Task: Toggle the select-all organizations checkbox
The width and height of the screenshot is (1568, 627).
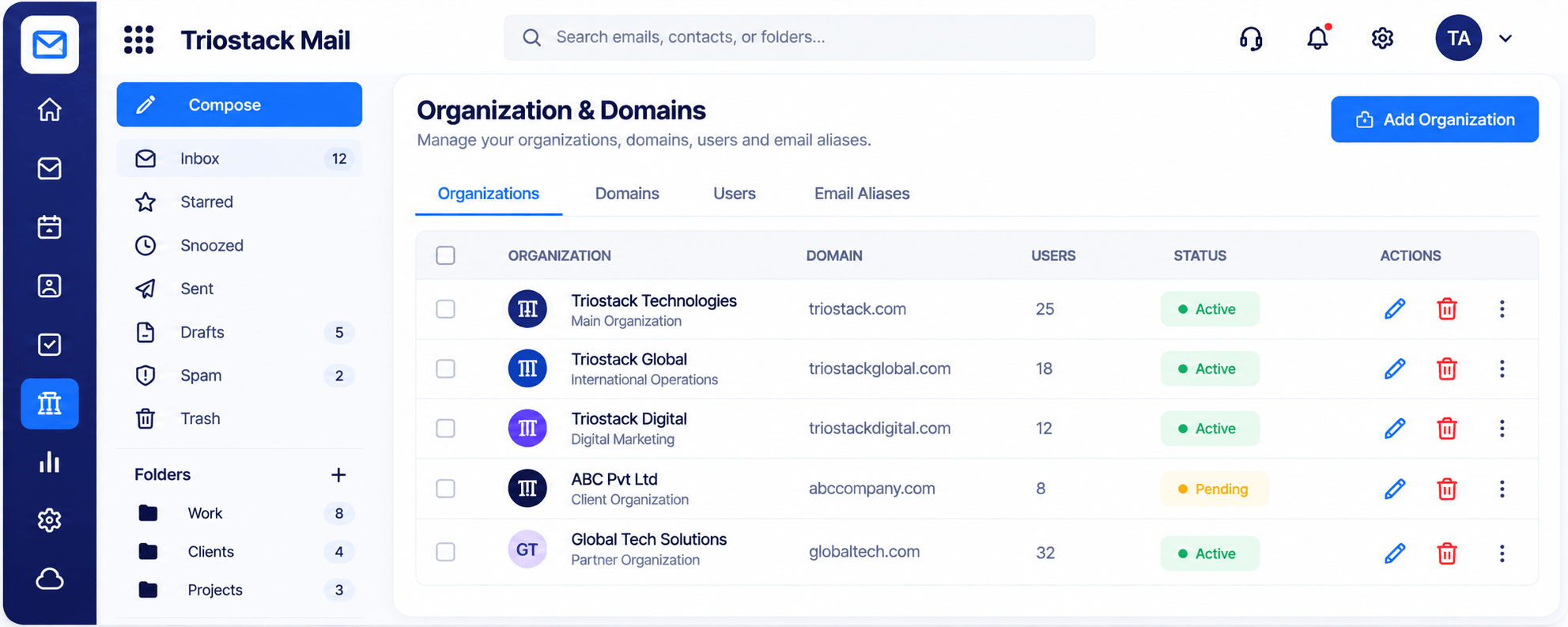Action: [446, 255]
